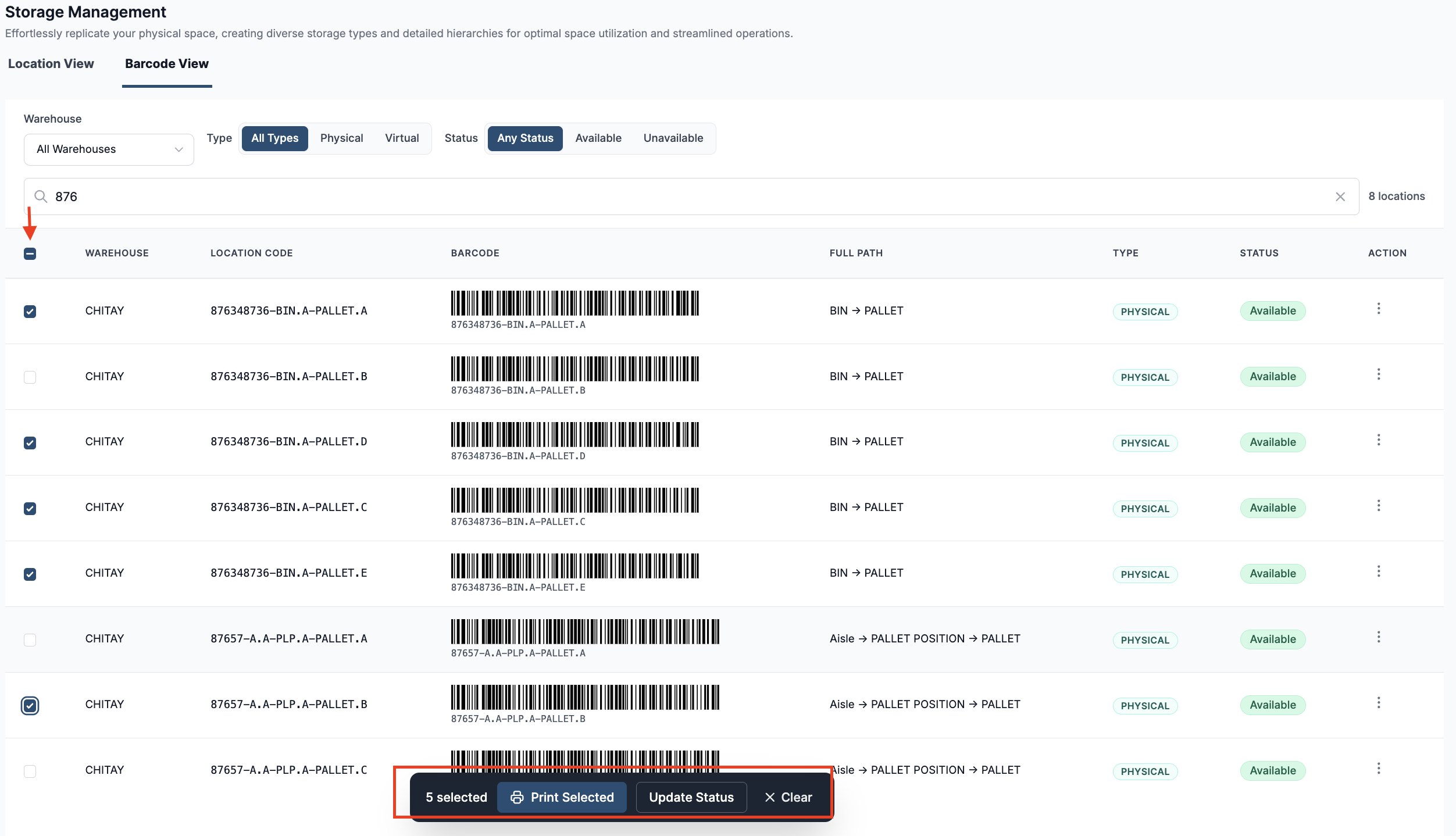Click Available status badge in BIN.A-PALLET.B row

1273,377
